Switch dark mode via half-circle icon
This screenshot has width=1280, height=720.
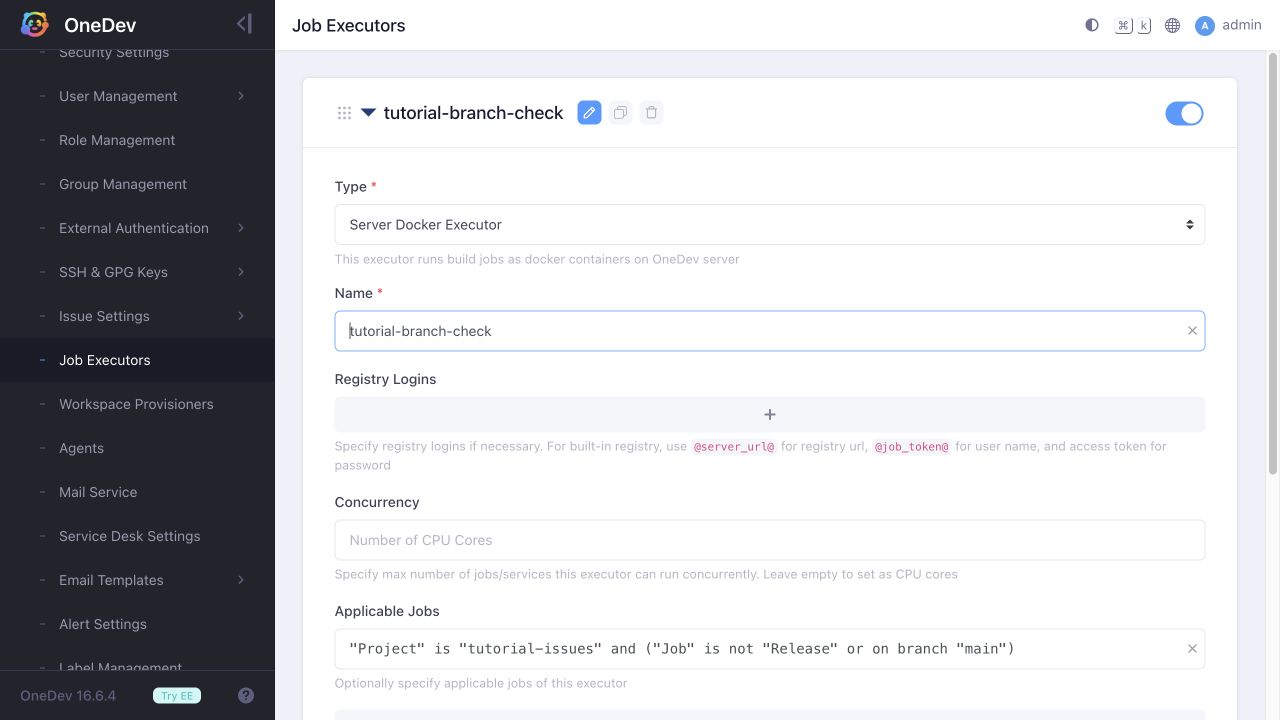(1092, 25)
